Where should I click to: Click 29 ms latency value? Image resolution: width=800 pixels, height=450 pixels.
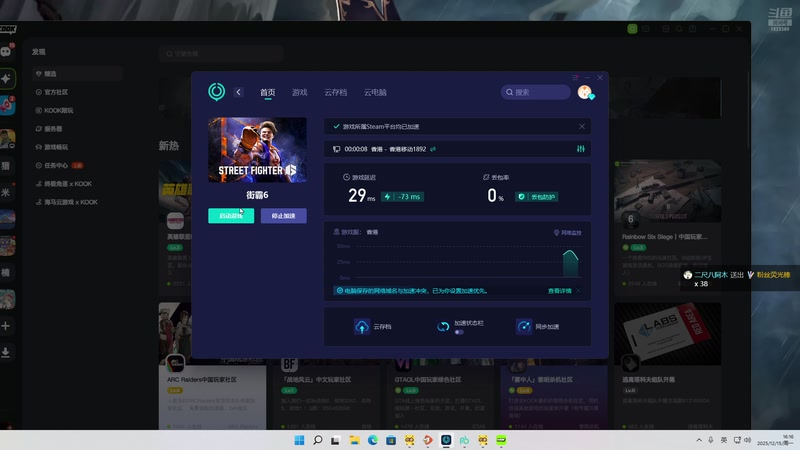[x=361, y=196]
